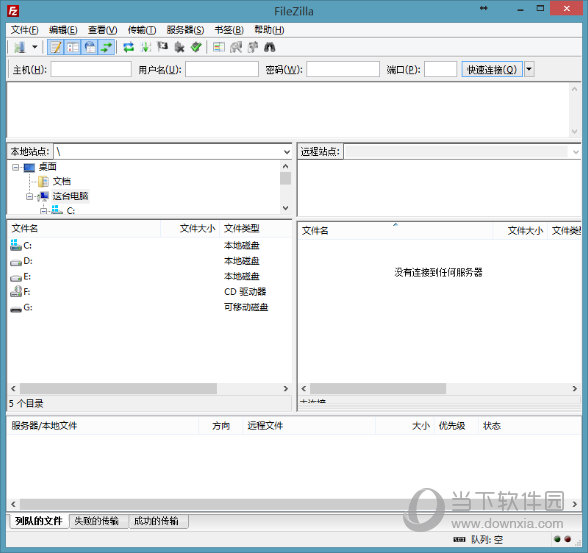Click the 主机(H) host input field
Image resolution: width=588 pixels, height=553 pixels.
pos(91,69)
